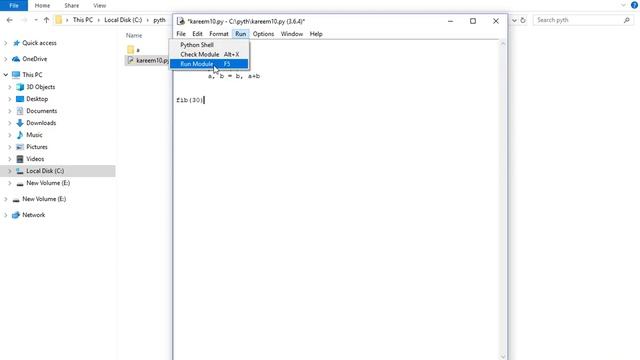Click the Explorer Back arrow
The width and height of the screenshot is (640, 360).
(9, 20)
